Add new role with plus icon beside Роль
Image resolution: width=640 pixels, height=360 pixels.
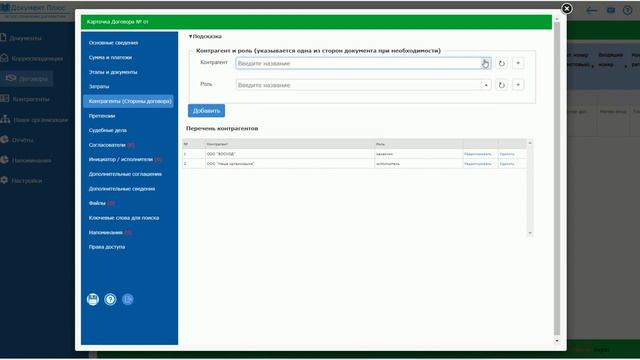tap(518, 85)
